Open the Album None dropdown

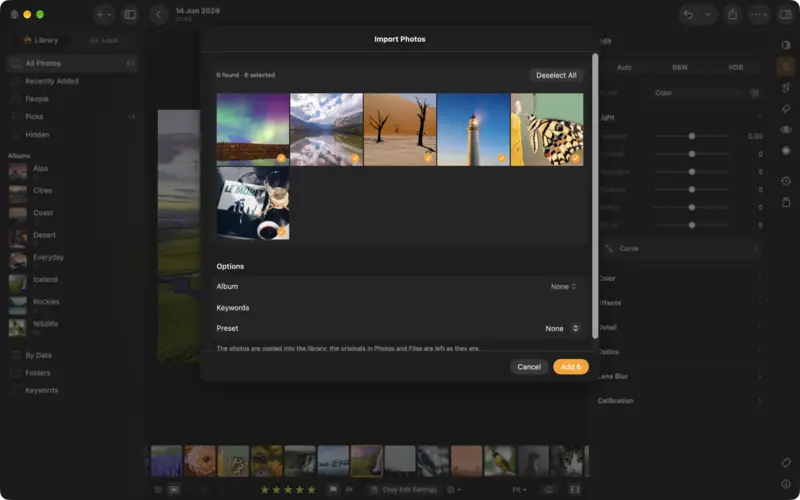click(x=563, y=287)
